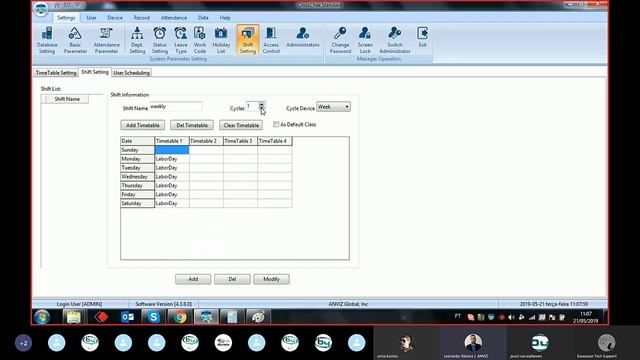Viewport: 640px width, 360px height.
Task: Open Attendance Parameter settings
Action: pos(106,40)
